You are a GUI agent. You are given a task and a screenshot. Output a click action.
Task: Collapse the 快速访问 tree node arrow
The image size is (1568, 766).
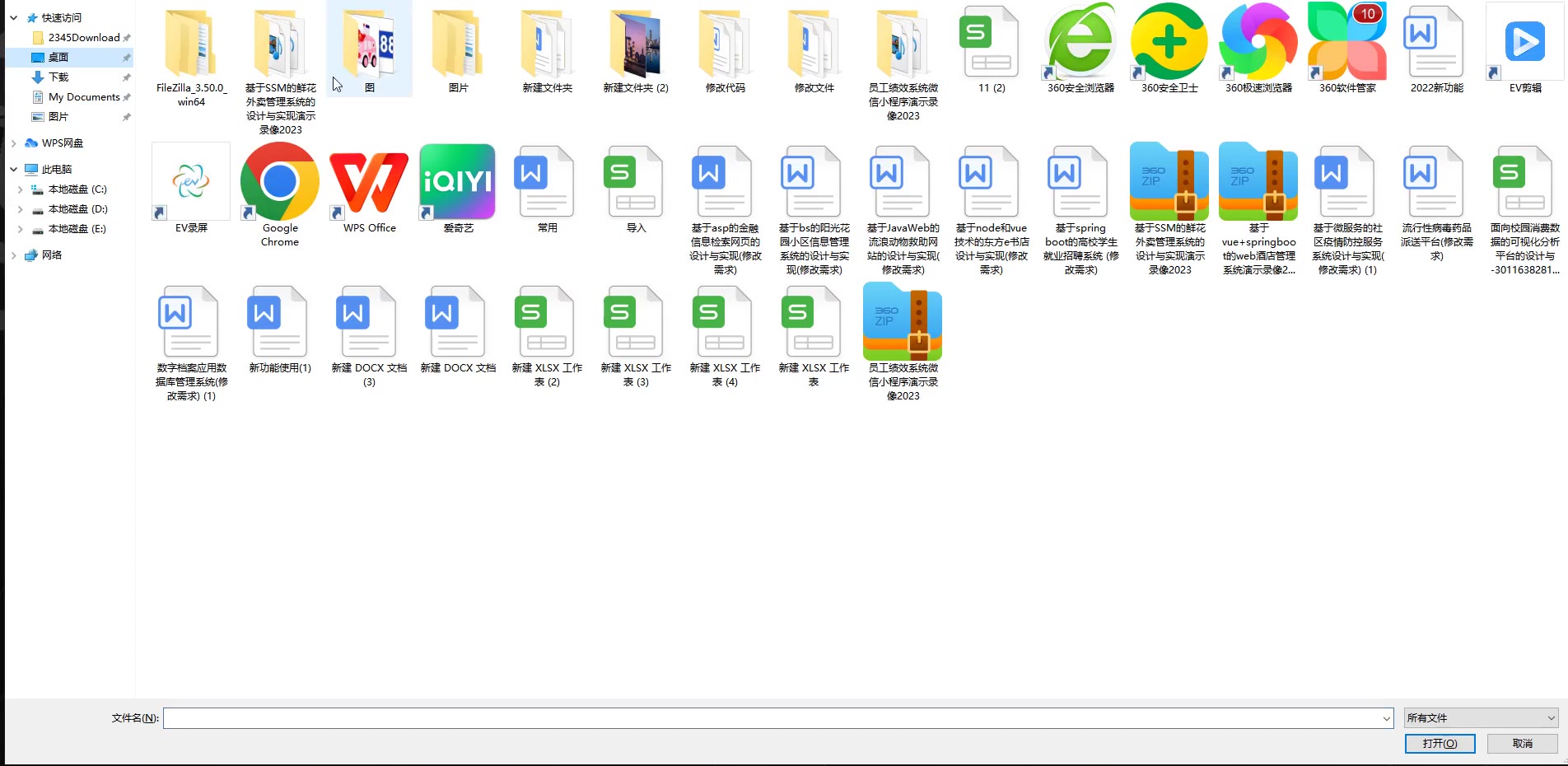tap(13, 17)
